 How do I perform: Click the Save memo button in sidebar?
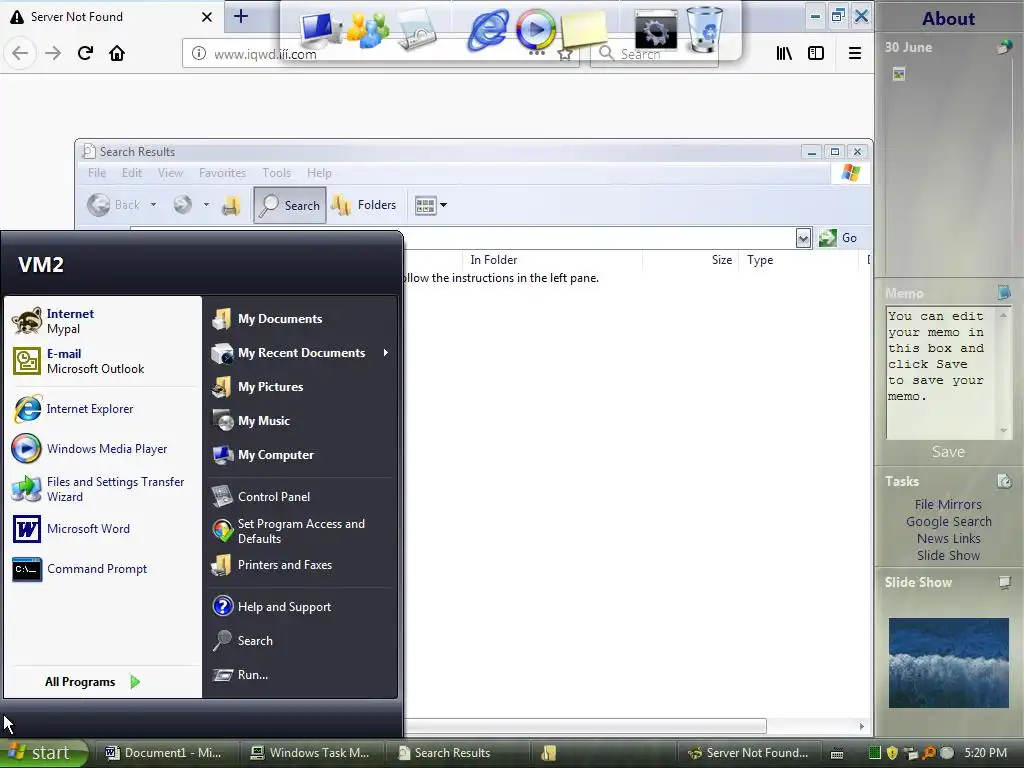click(x=948, y=452)
